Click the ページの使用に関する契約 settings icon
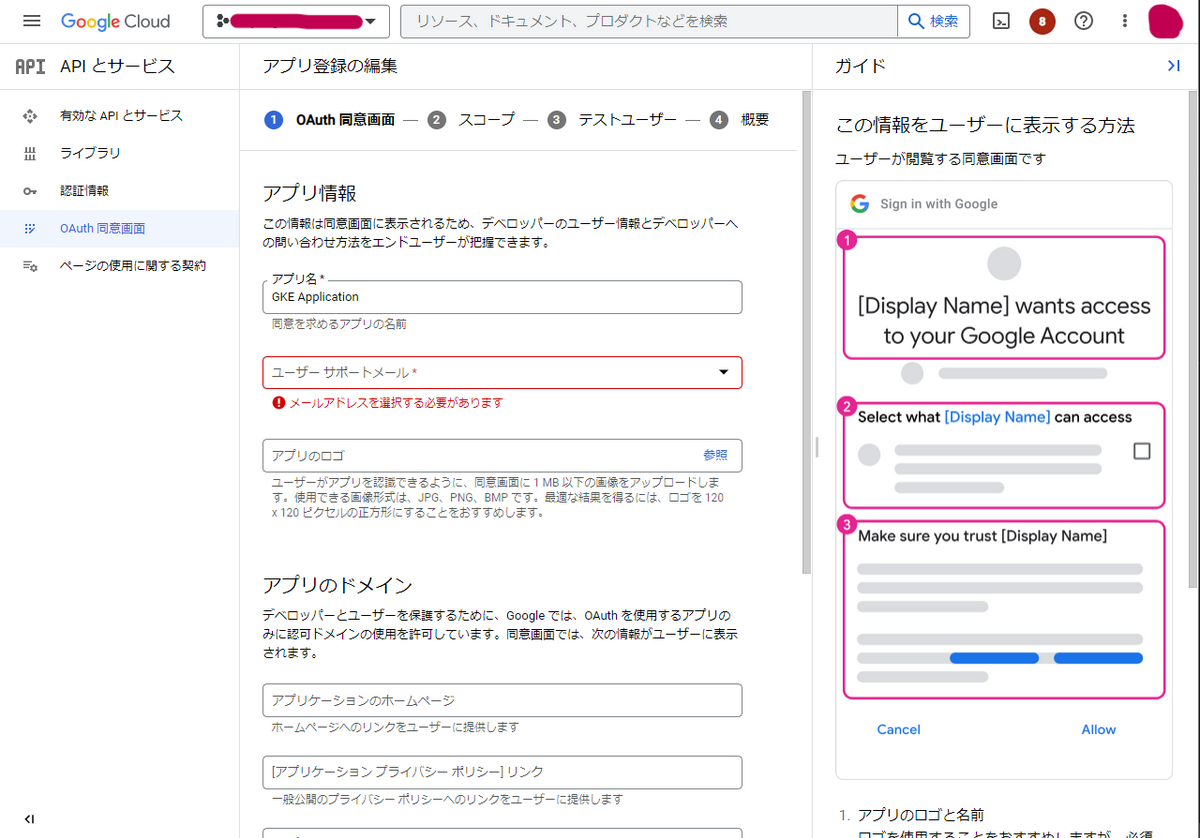The image size is (1200, 838). [30, 266]
